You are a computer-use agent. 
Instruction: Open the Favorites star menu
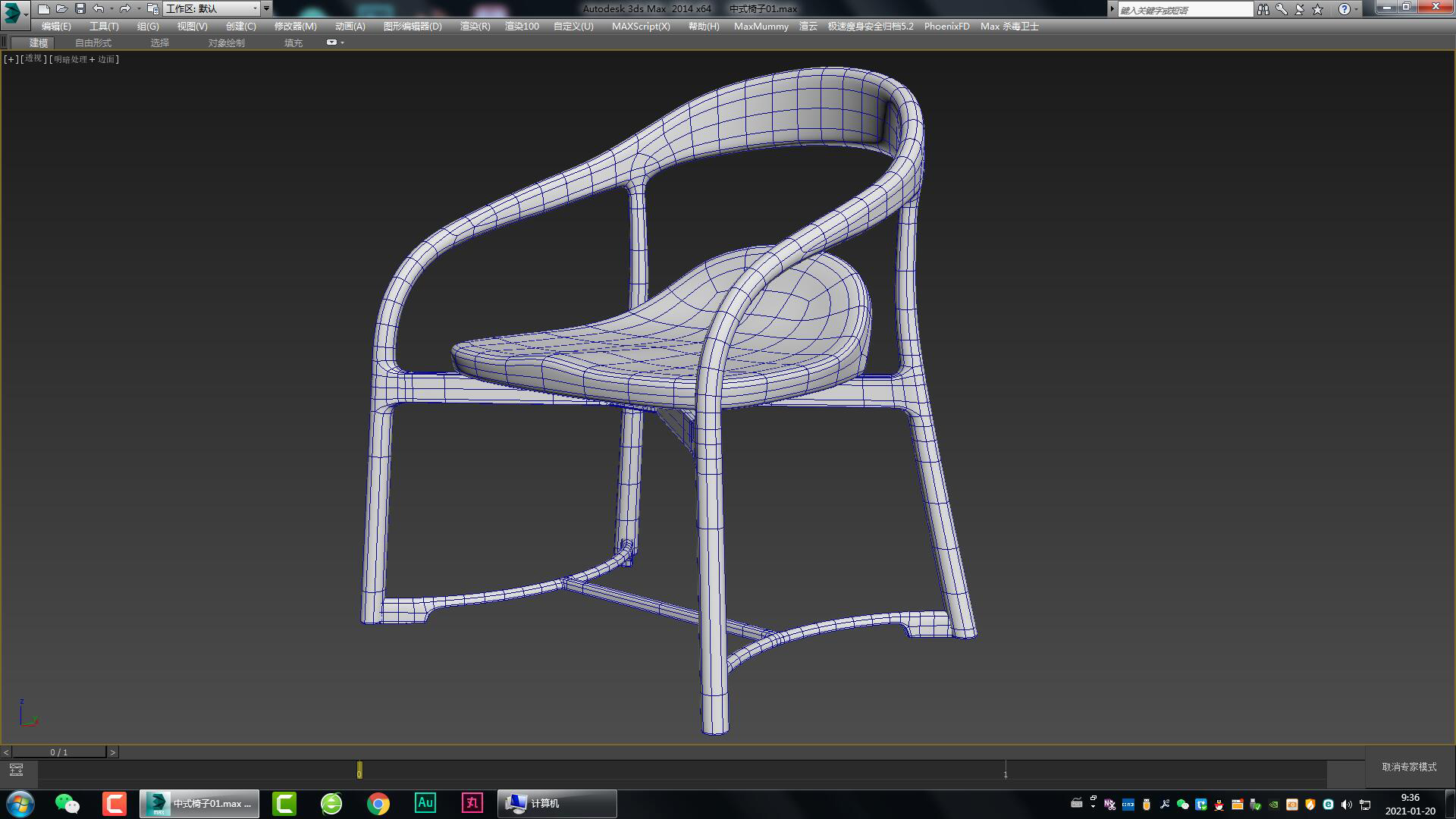pos(1316,9)
